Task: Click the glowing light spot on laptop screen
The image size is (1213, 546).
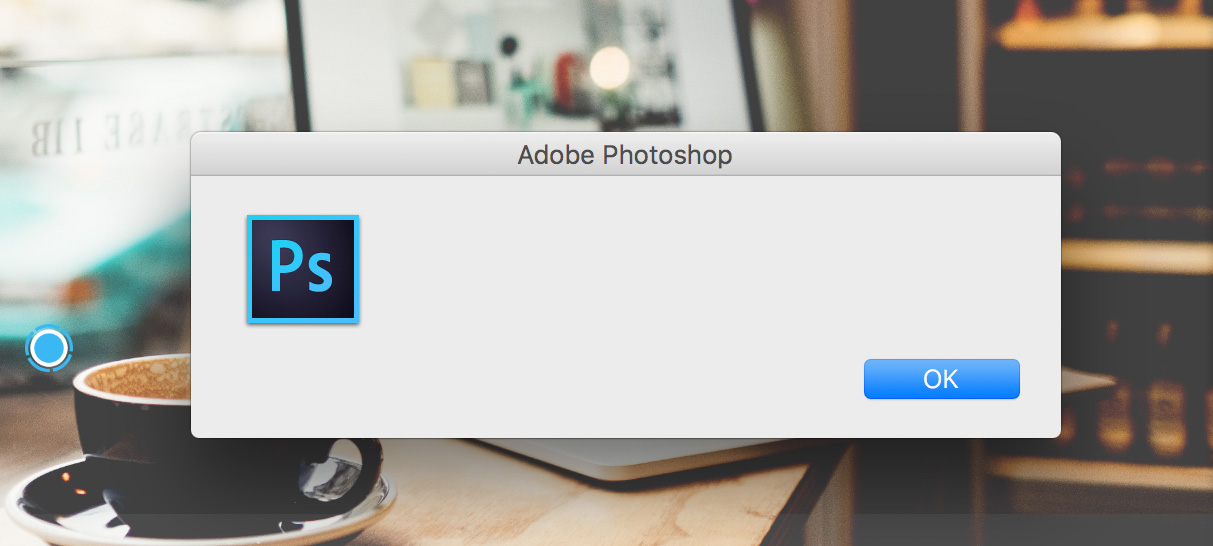Action: [x=608, y=67]
